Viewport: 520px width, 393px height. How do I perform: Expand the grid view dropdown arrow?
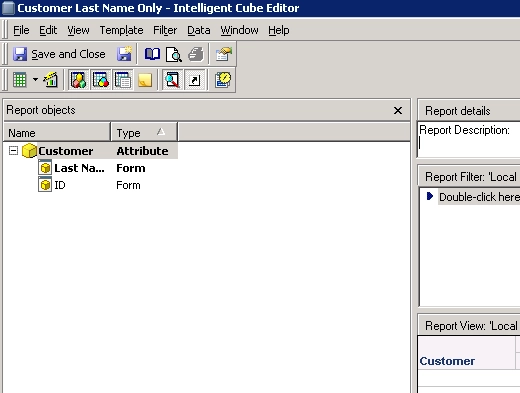point(35,80)
